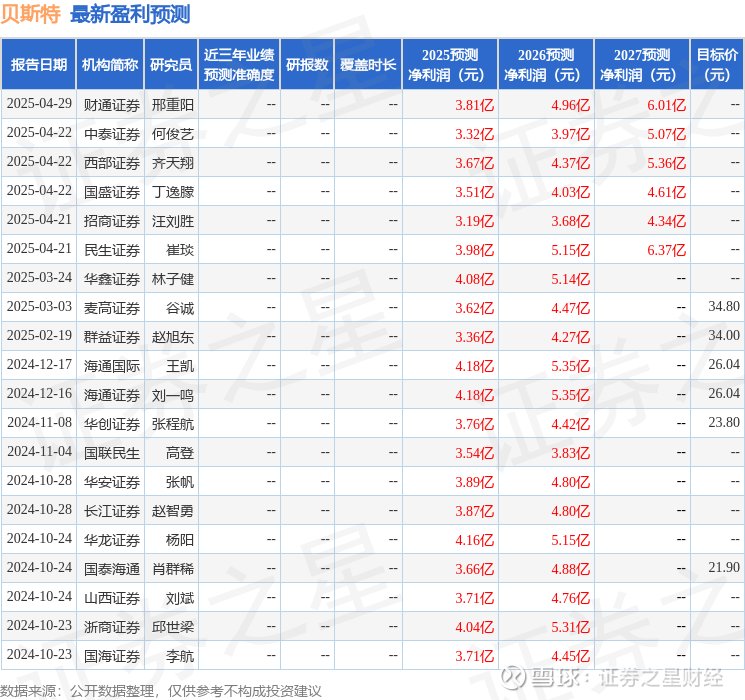The image size is (745, 700).
Task: Click analyst name 刘一鸣
Action: (x=172, y=395)
